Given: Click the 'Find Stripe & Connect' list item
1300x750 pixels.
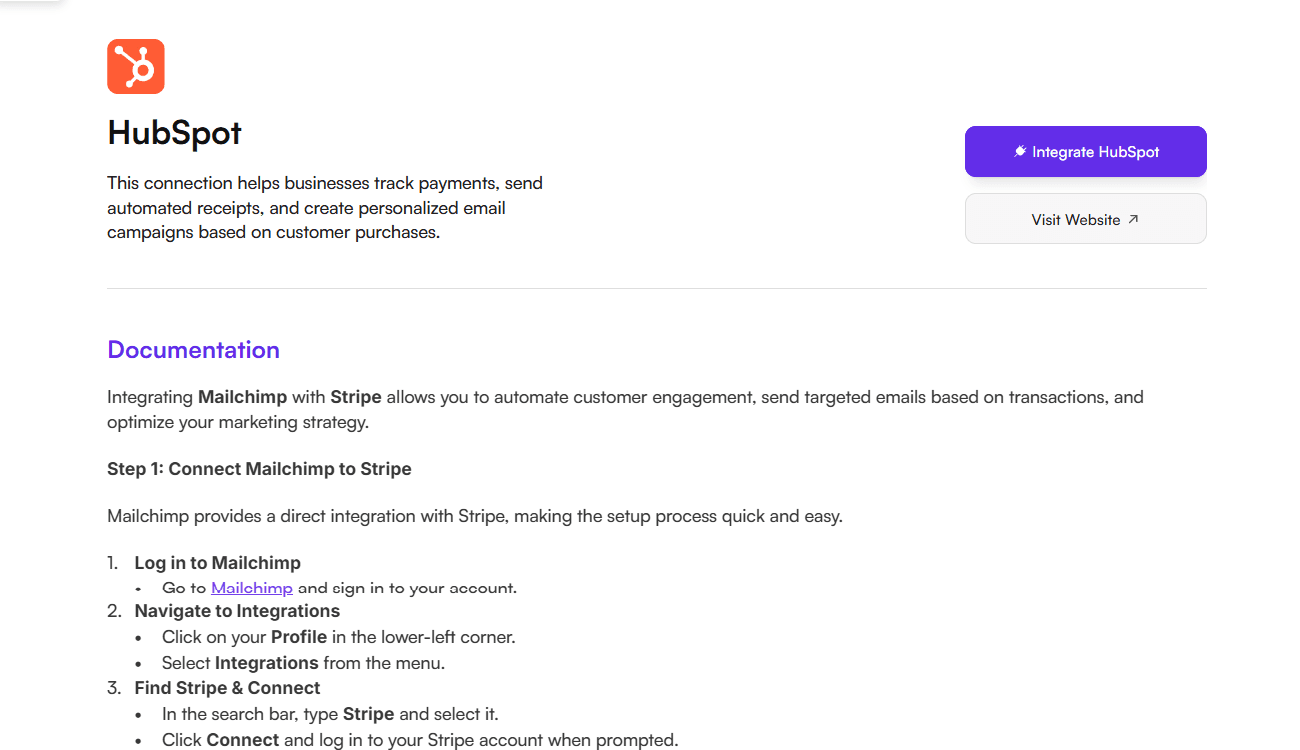Looking at the screenshot, I should pos(228,688).
